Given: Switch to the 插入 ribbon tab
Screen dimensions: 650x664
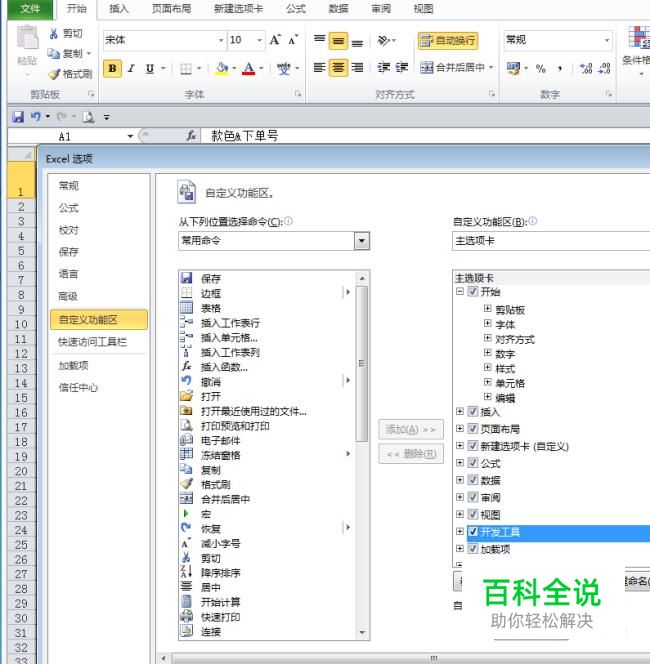Looking at the screenshot, I should click(119, 9).
